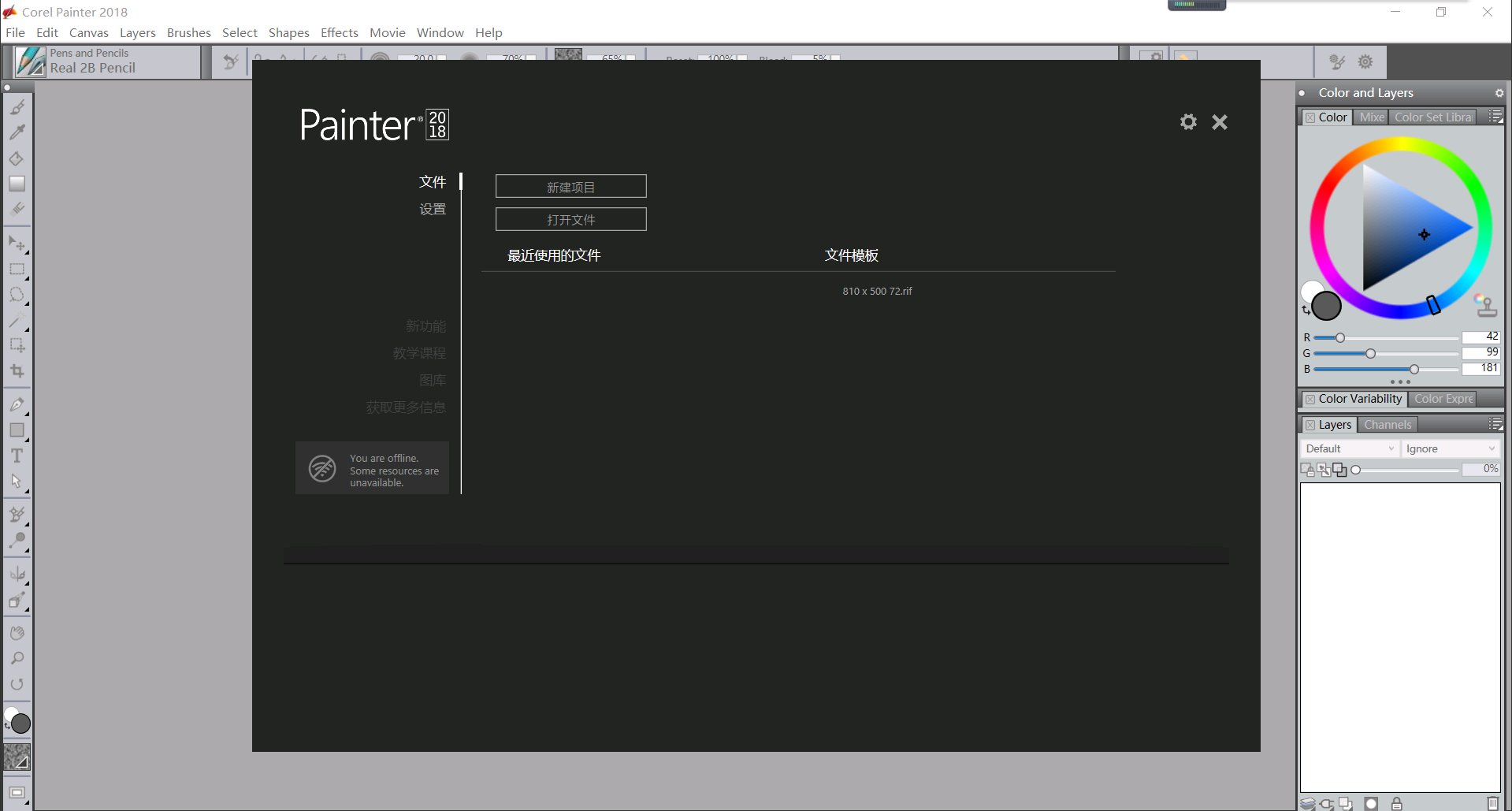Select the Shape Selection arrow tool
1512x811 pixels.
click(x=17, y=482)
